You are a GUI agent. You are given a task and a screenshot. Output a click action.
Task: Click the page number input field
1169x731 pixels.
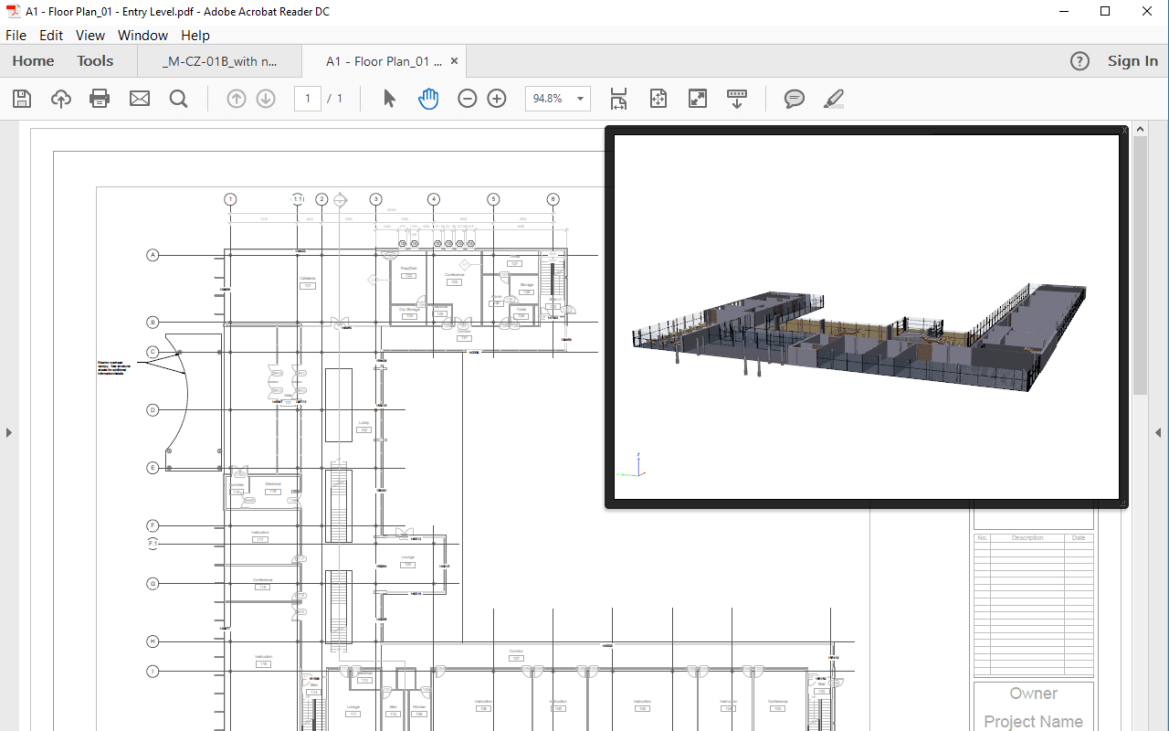click(x=307, y=99)
